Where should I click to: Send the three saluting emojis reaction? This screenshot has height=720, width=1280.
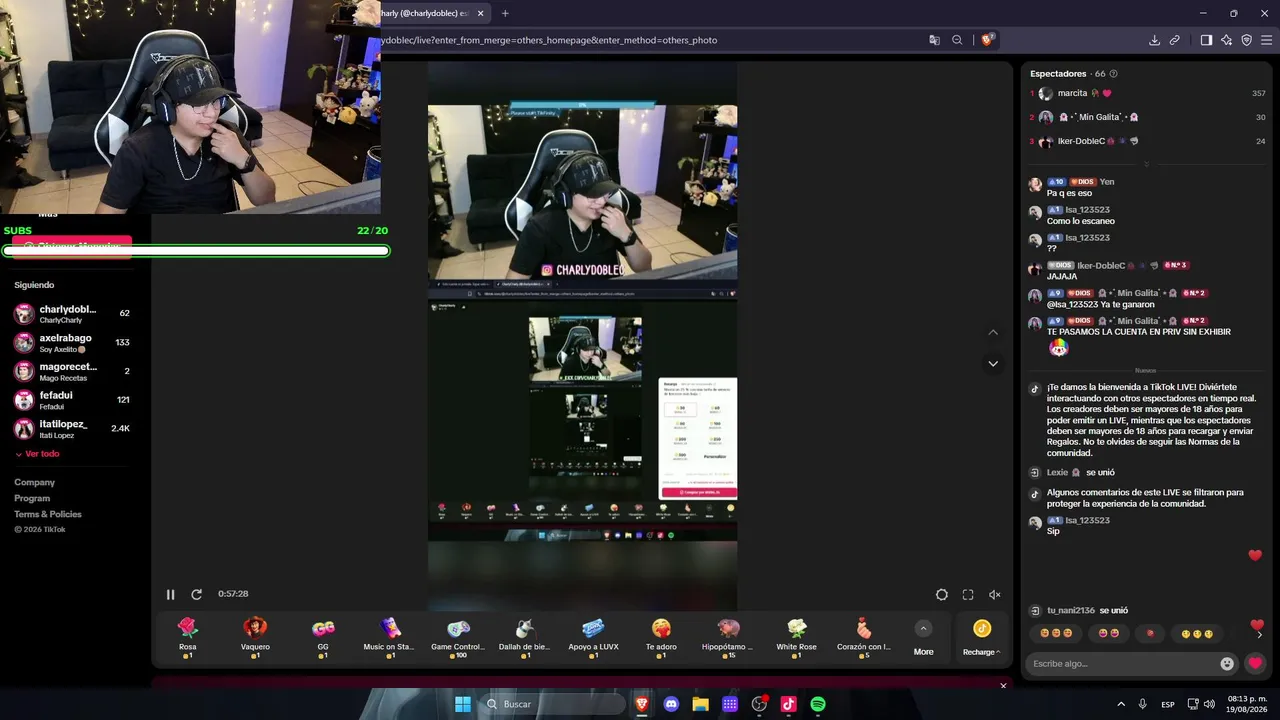point(1198,634)
